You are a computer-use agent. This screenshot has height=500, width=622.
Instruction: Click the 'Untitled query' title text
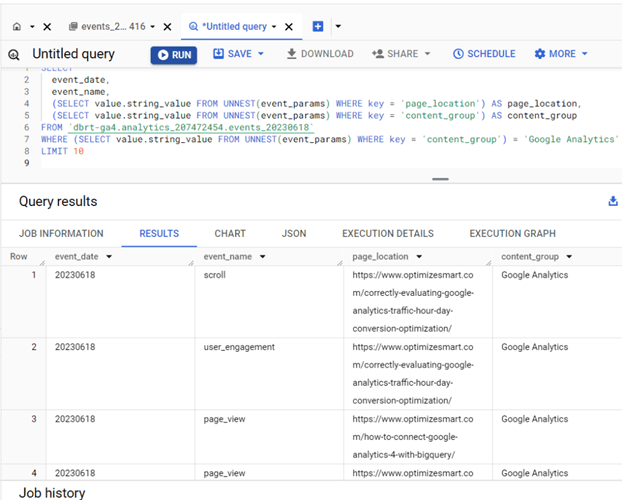point(73,54)
